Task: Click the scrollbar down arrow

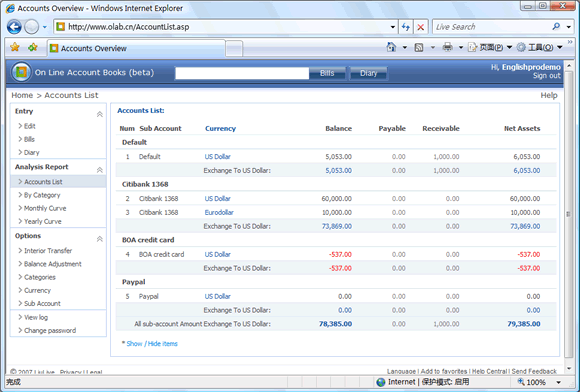Action: (569, 369)
